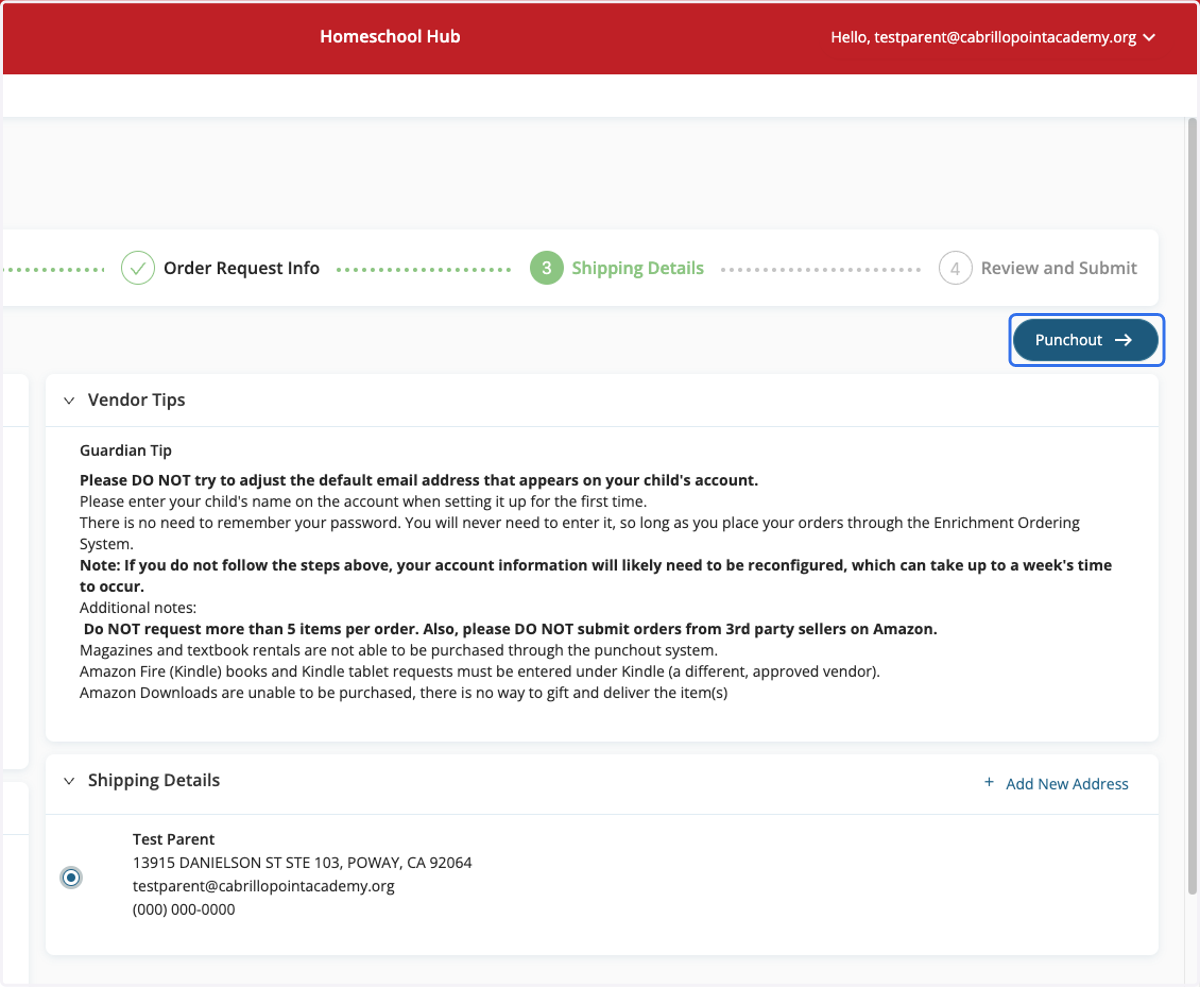The image size is (1200, 987).
Task: Click the Test Parent name in address
Action: tap(174, 839)
